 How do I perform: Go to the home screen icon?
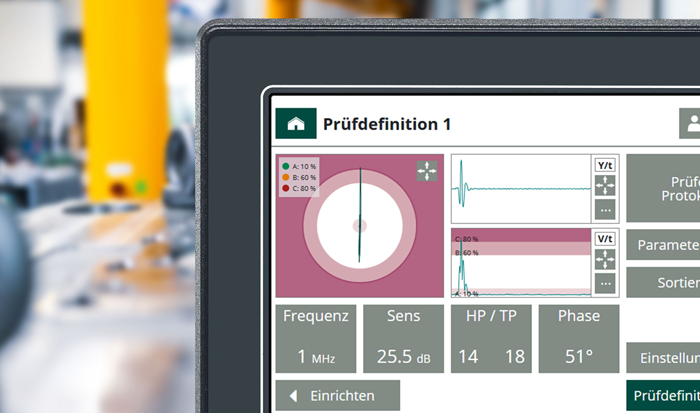coord(296,123)
